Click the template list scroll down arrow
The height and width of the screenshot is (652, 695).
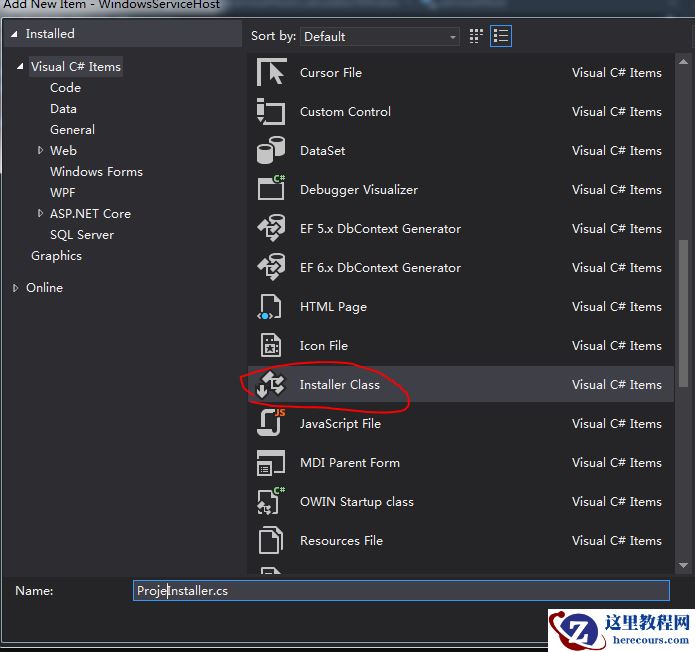click(683, 565)
